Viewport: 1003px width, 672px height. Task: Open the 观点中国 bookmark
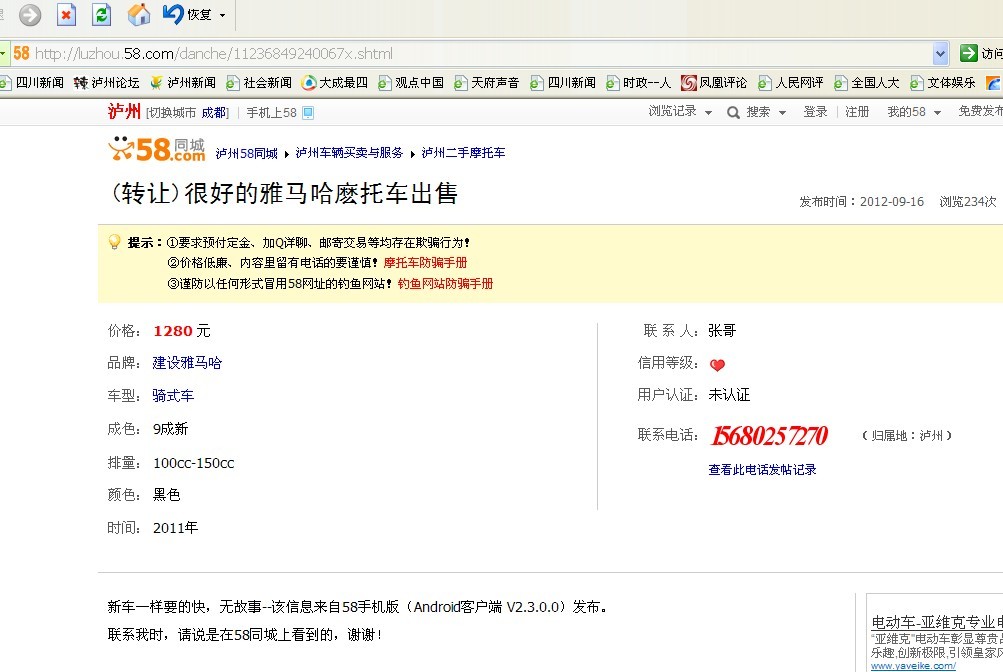coord(411,82)
